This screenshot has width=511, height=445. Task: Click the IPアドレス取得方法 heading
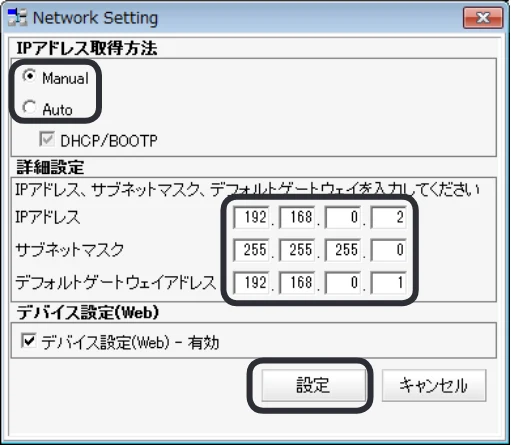click(x=87, y=48)
